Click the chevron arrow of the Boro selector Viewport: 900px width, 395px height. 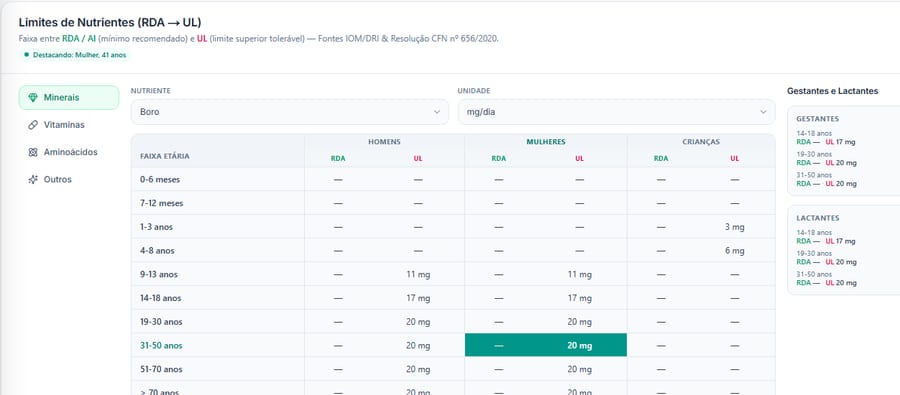[x=437, y=112]
